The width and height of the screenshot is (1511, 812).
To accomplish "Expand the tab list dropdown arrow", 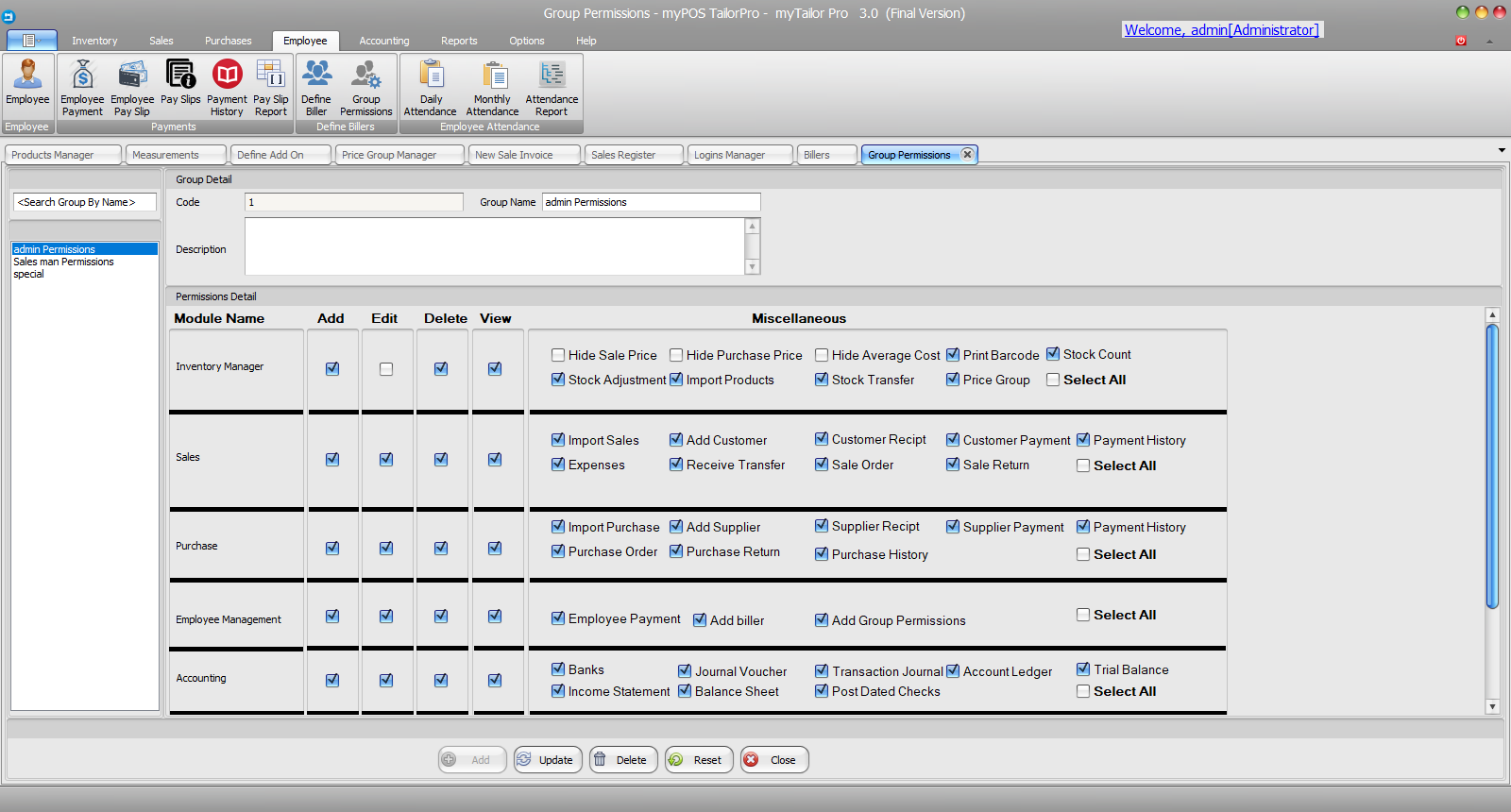I will (x=1502, y=150).
